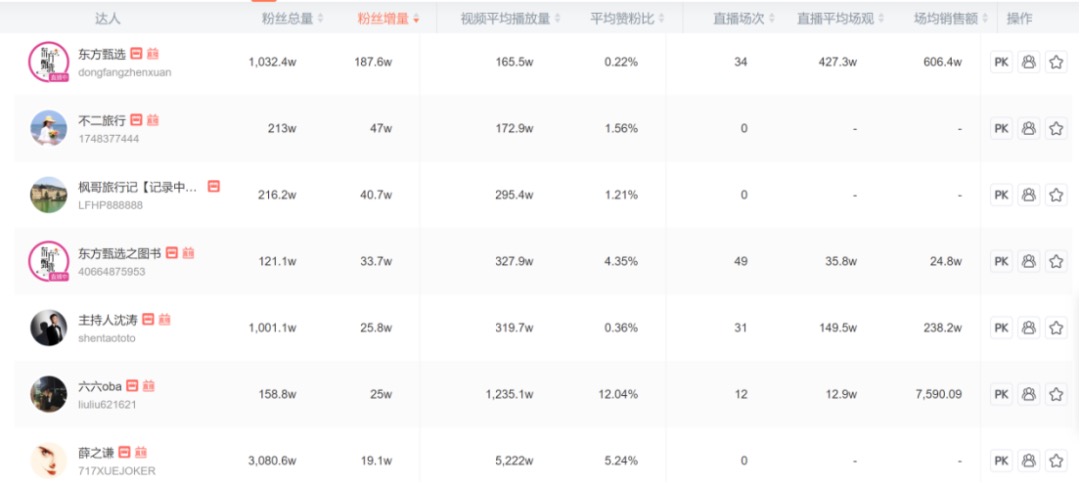Toggle star favorite for 枫哥旅行记
Image resolution: width=1080 pixels, height=483 pixels.
coord(1056,195)
